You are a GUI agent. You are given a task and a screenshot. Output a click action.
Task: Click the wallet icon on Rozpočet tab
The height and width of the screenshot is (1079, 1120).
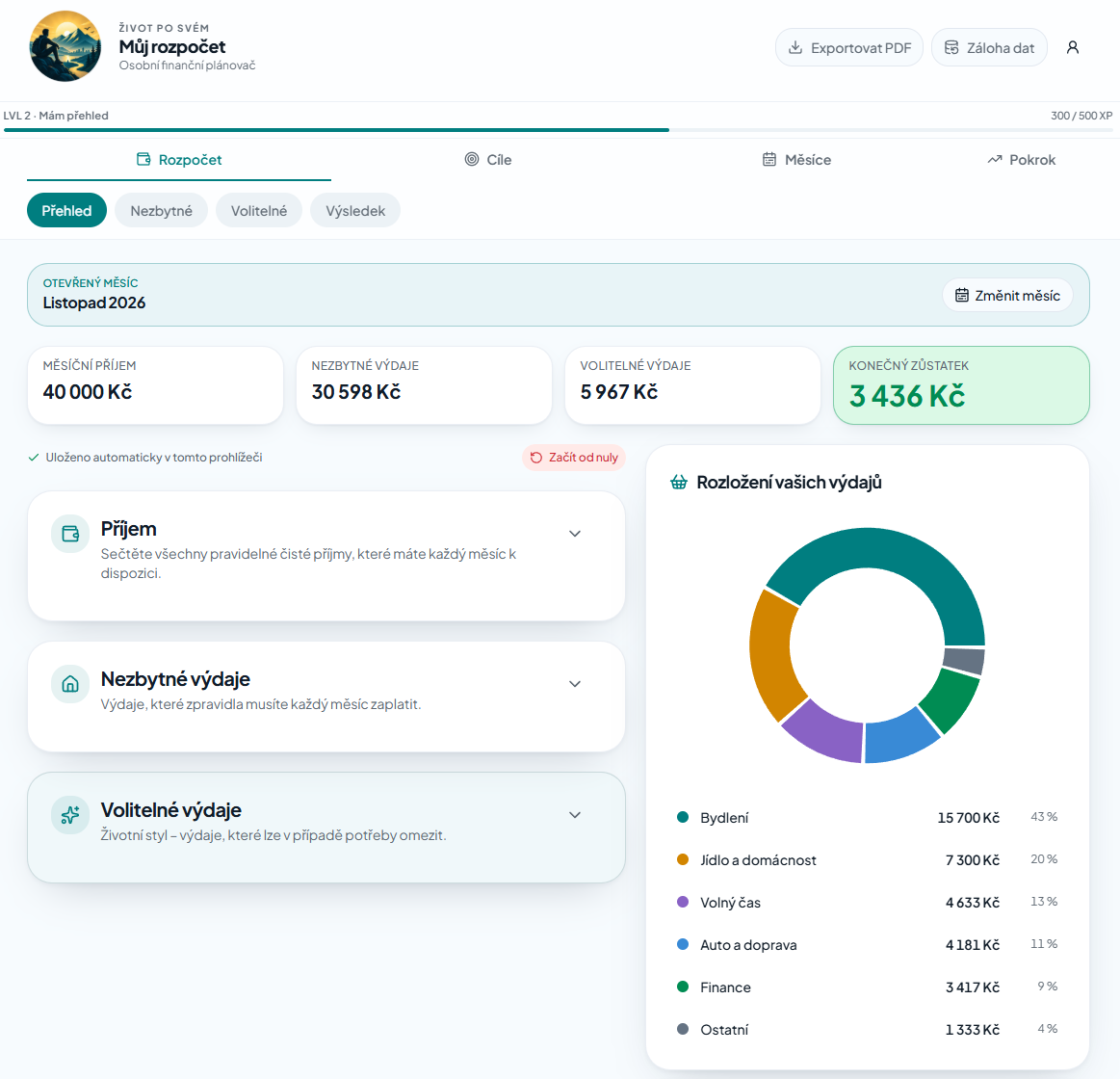coord(143,159)
